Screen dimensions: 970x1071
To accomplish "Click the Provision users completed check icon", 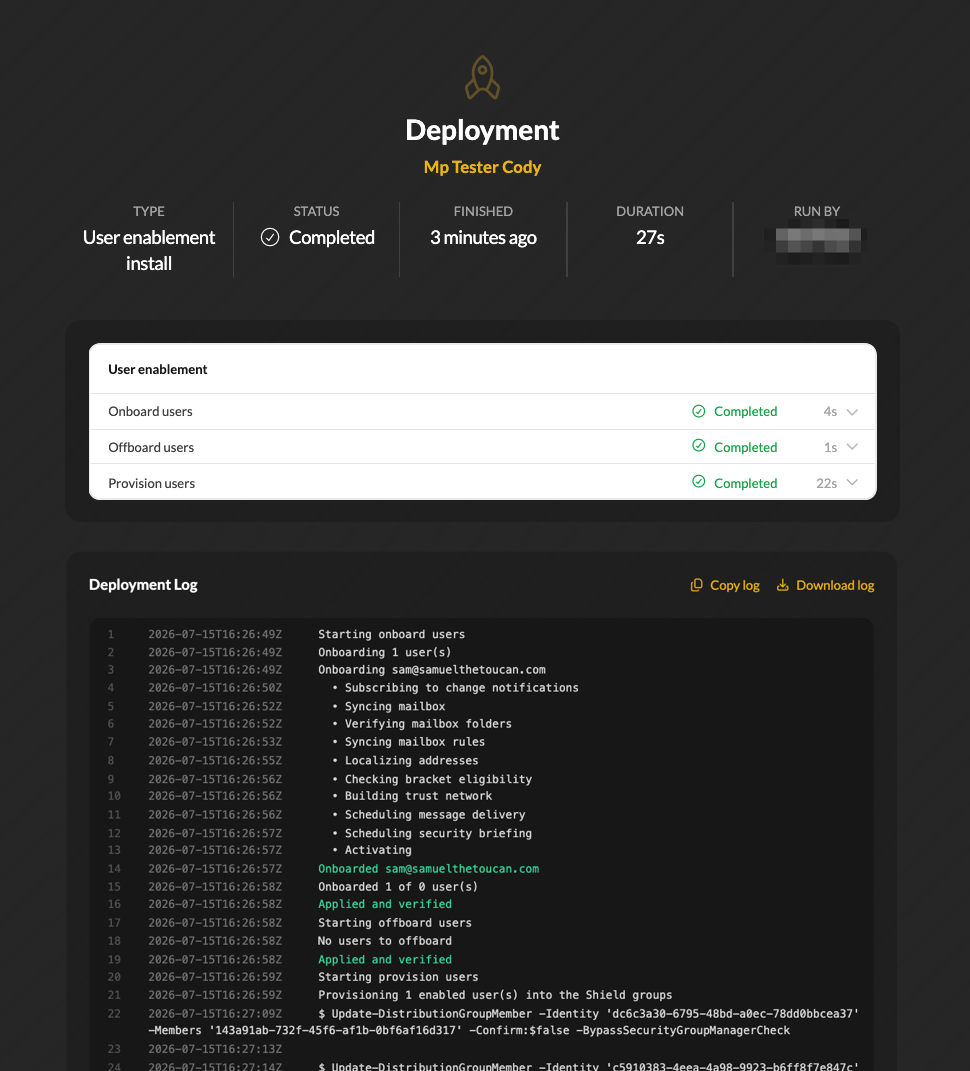I will (698, 482).
